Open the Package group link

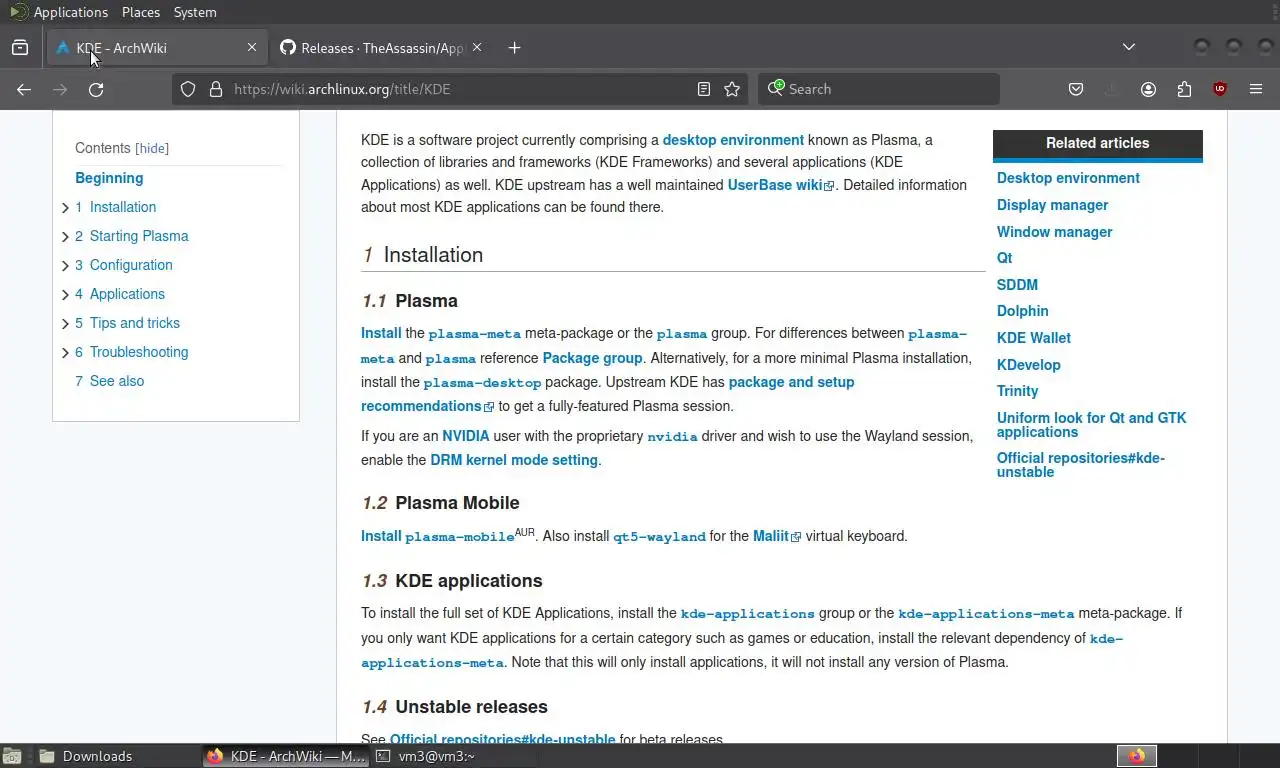click(592, 358)
